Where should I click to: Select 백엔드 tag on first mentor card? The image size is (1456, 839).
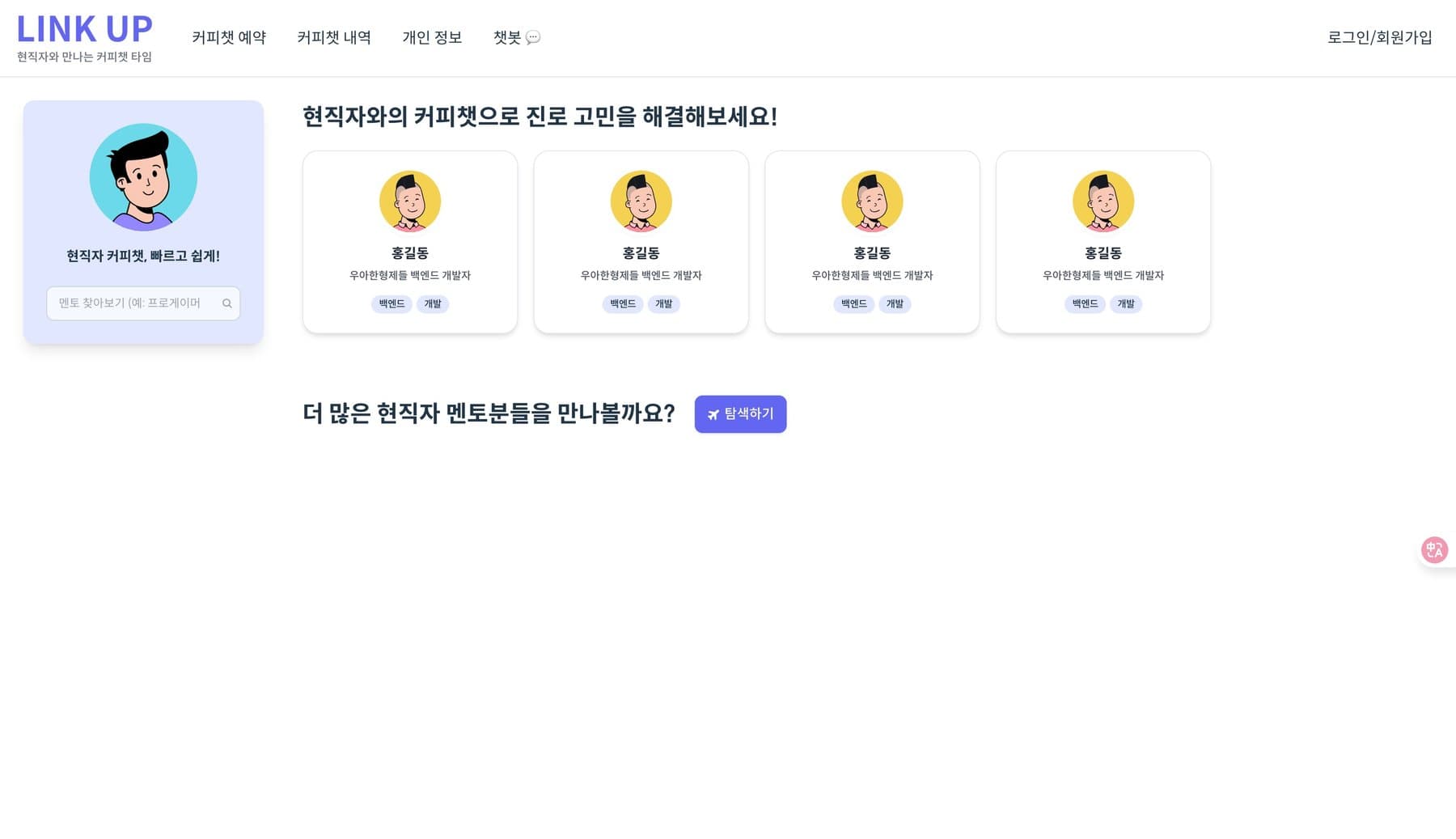(x=392, y=304)
